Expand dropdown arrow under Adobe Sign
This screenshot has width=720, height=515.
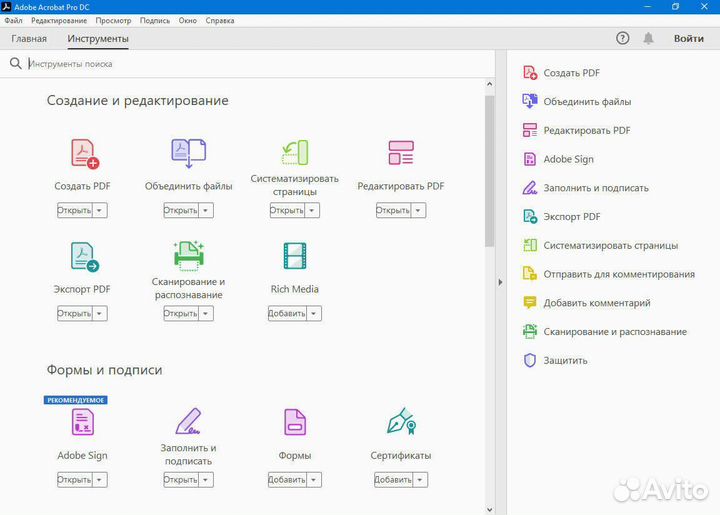click(x=100, y=480)
